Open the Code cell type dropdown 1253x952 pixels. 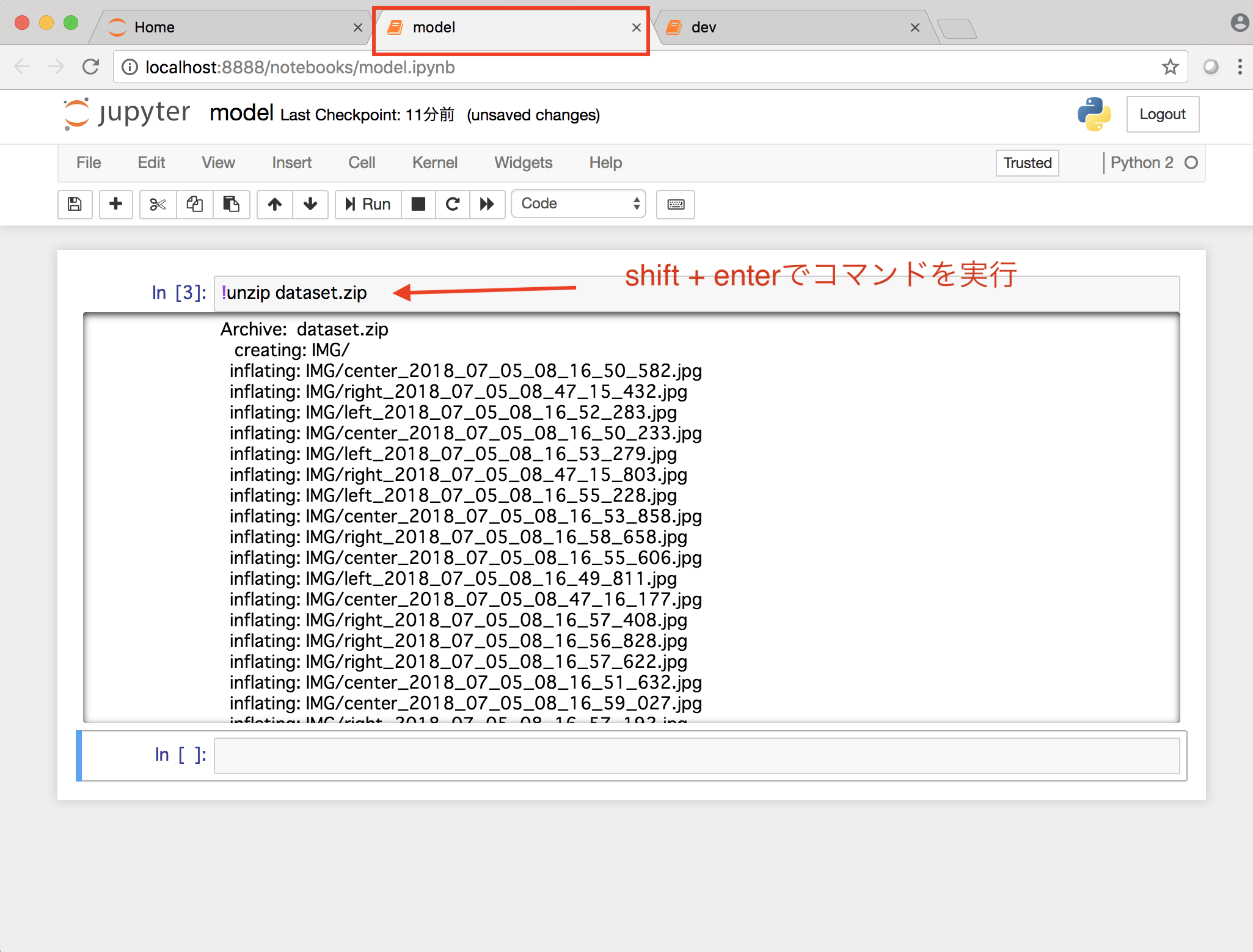579,204
